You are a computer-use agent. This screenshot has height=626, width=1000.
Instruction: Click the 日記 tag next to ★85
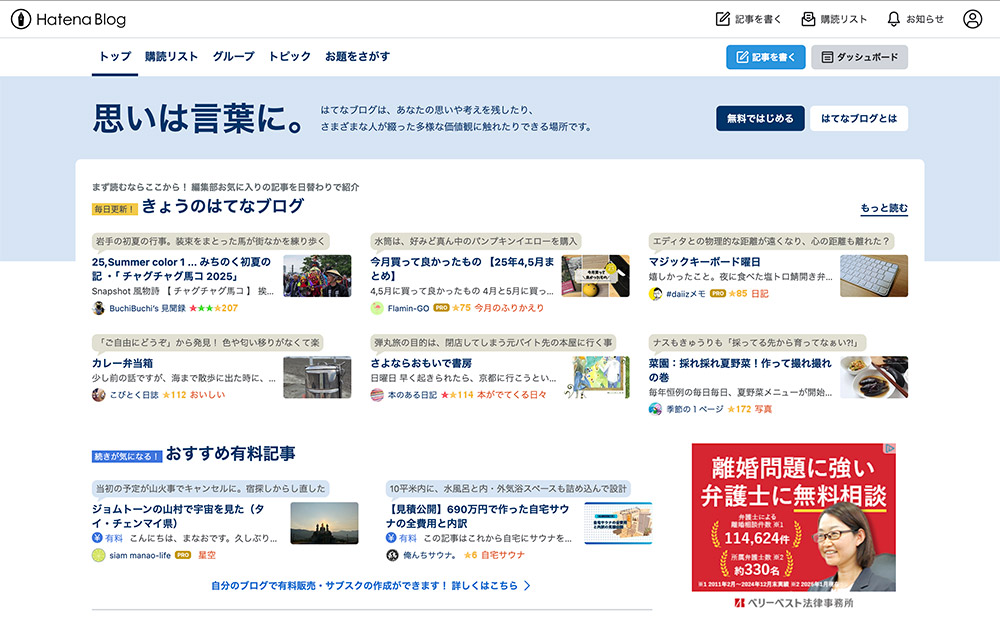click(760, 294)
